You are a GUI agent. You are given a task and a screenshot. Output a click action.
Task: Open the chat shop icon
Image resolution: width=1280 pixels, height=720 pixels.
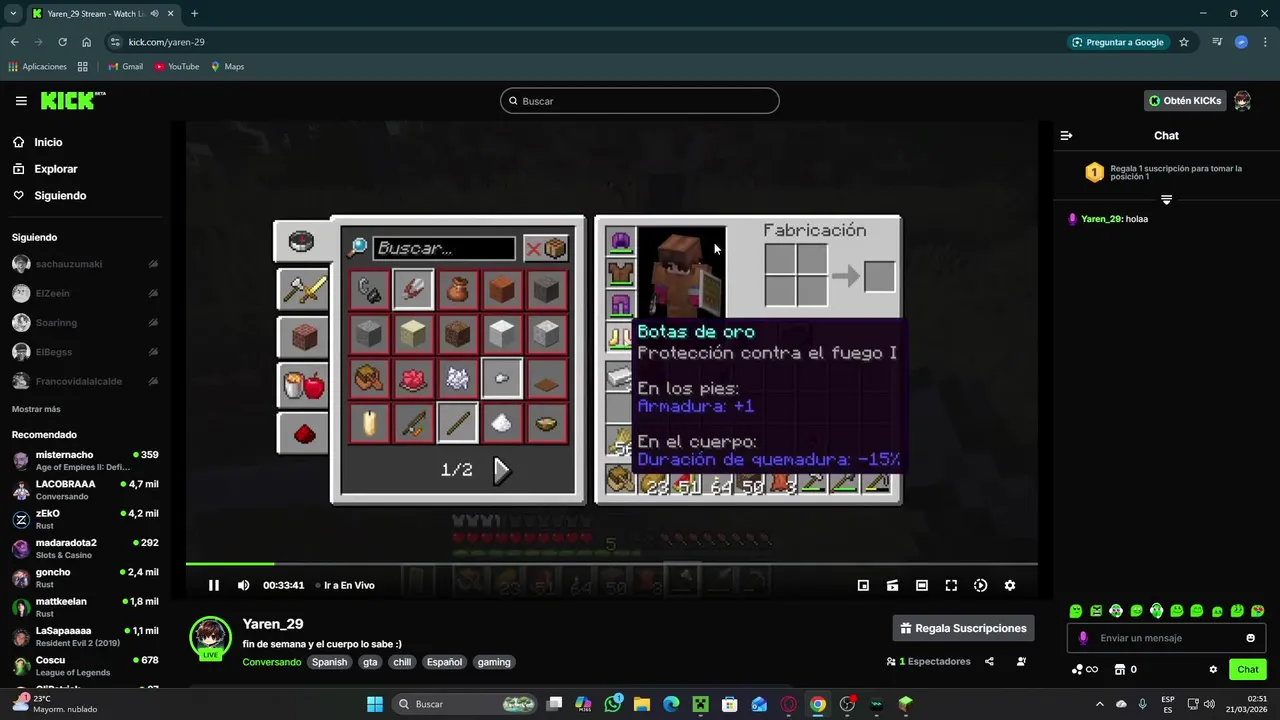[1120, 669]
